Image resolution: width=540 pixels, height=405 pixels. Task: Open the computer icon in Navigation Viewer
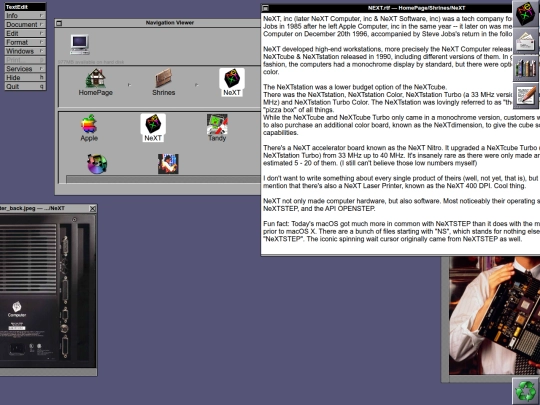(80, 44)
